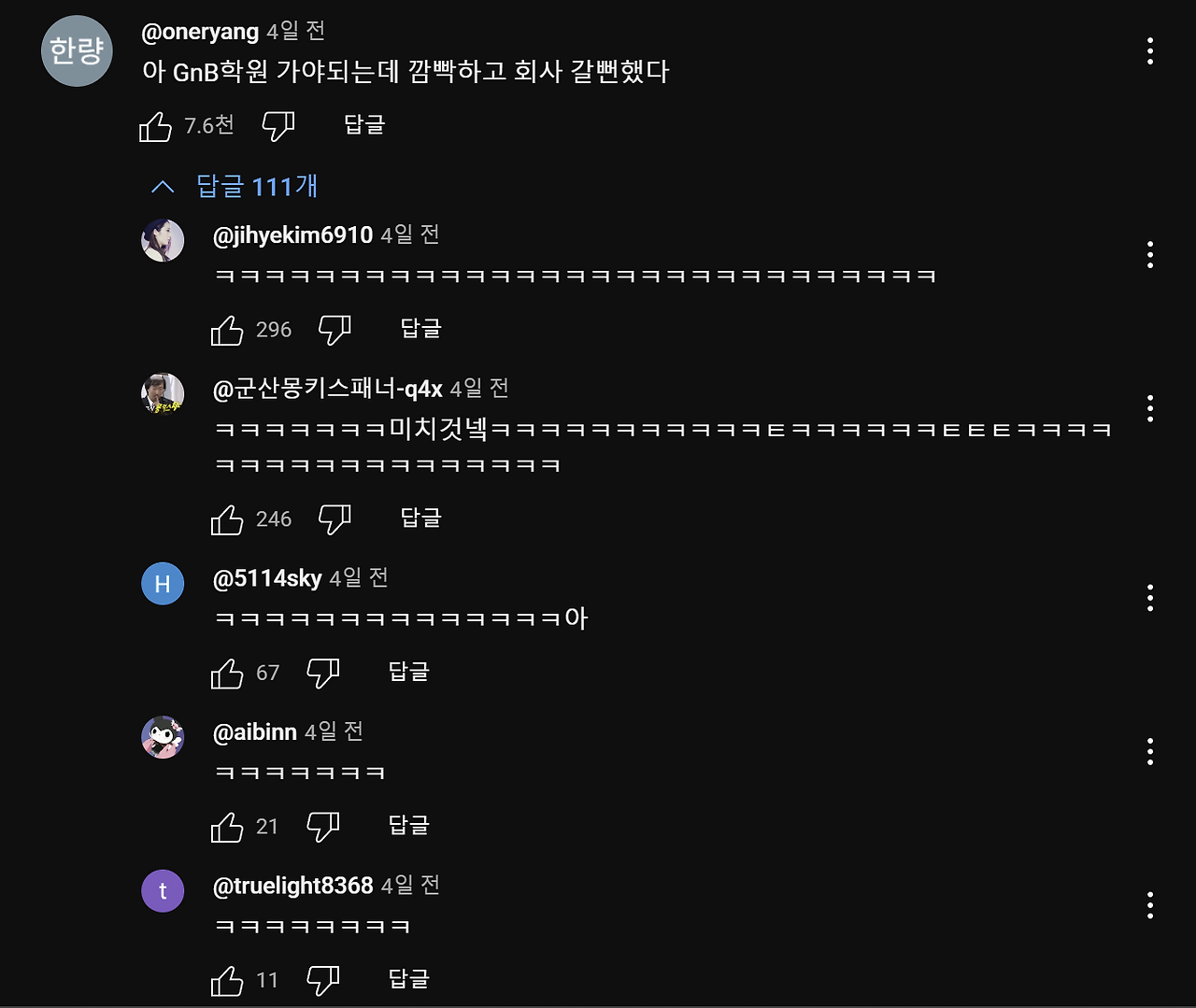Screen dimensions: 1196x1008
Task: Open @oneryang's channel page
Action: pyautogui.click(x=201, y=31)
